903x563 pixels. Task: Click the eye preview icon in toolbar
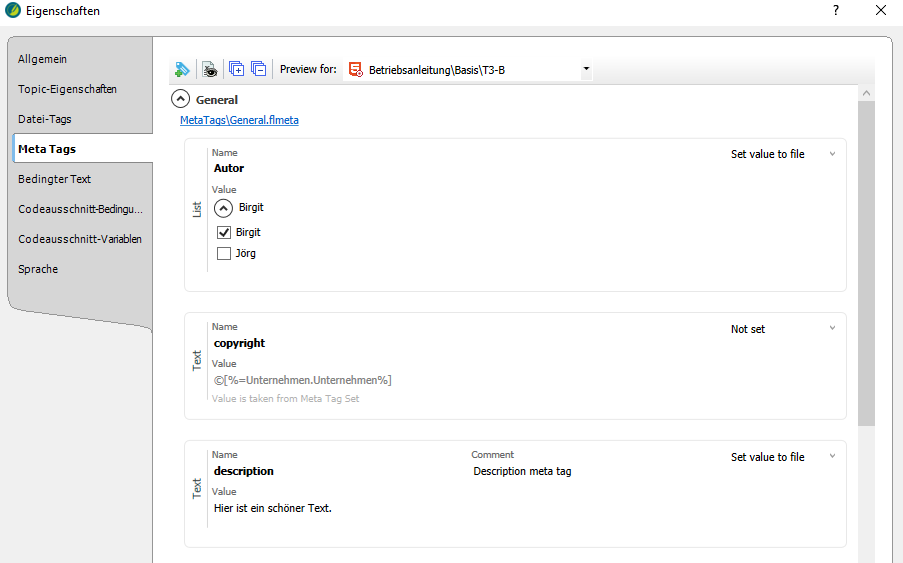pos(209,69)
